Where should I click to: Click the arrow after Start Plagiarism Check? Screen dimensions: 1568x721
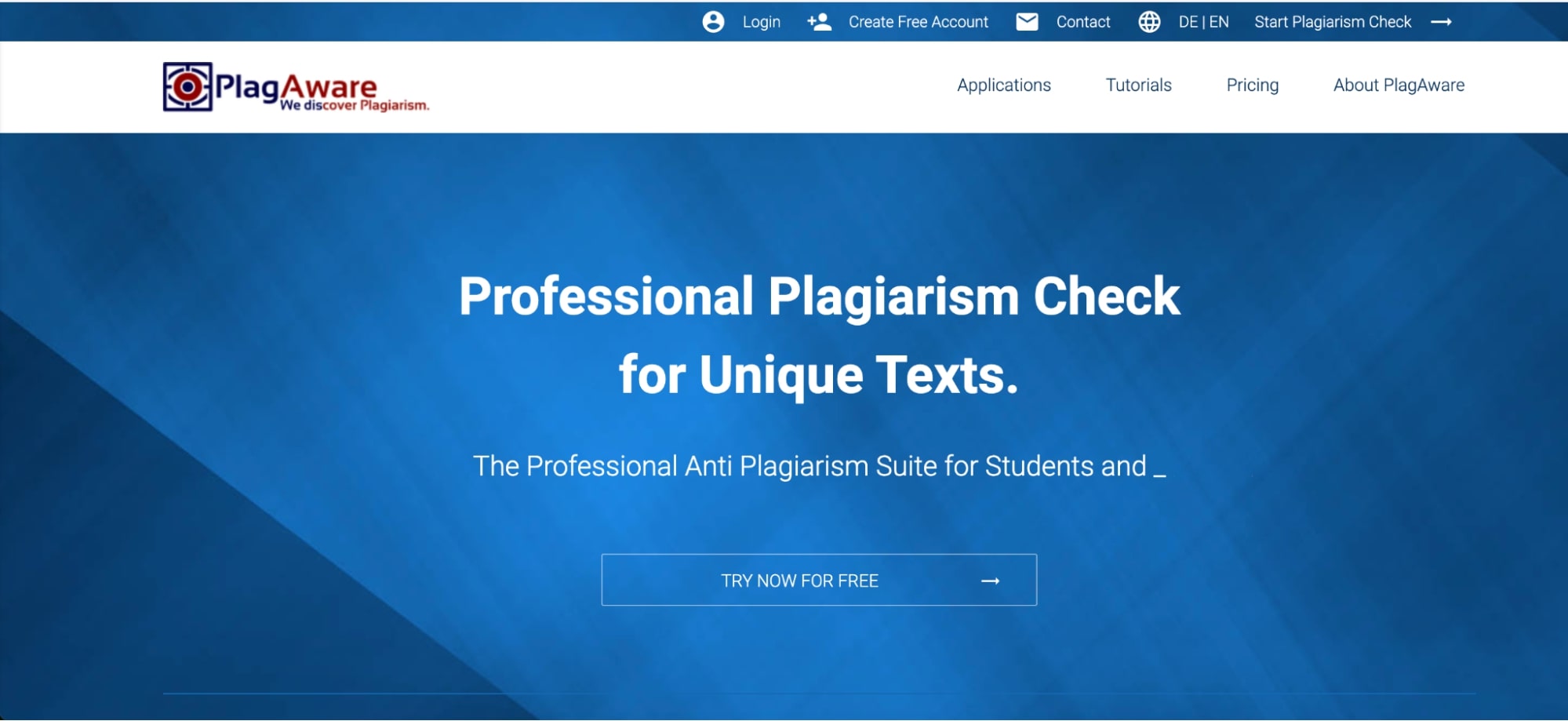pos(1441,22)
